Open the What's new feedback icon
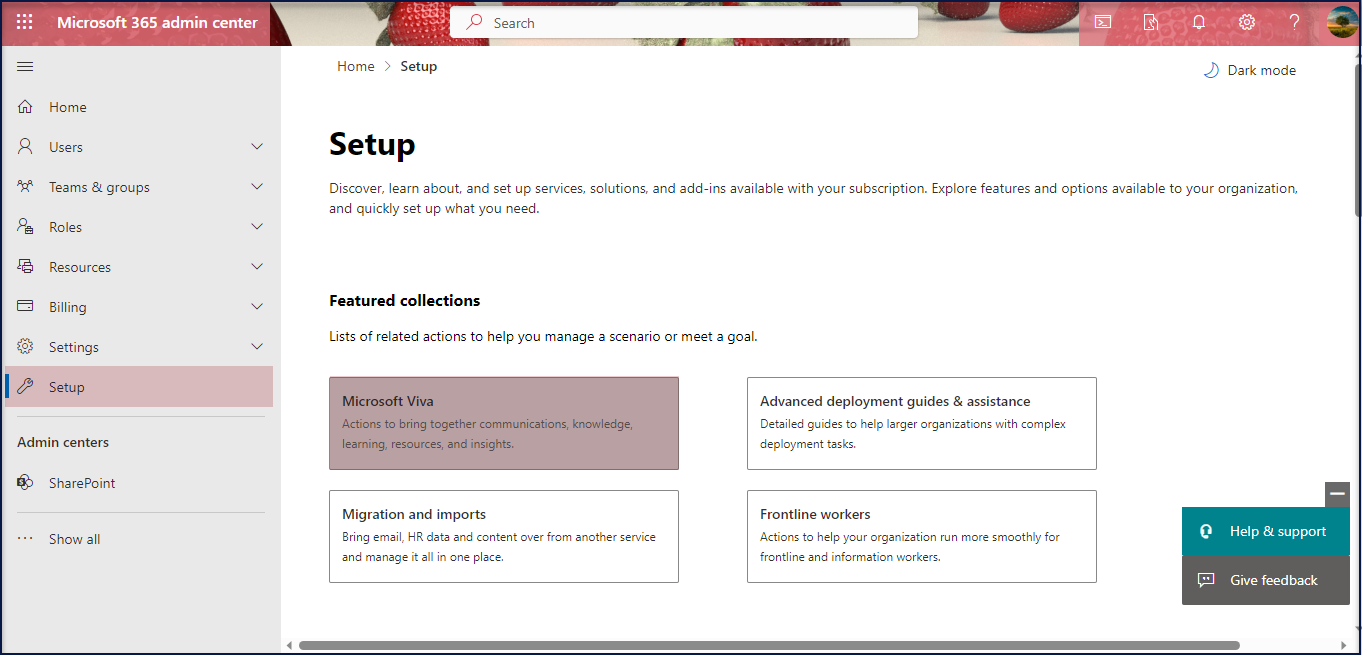This screenshot has width=1362, height=655. coord(1150,21)
